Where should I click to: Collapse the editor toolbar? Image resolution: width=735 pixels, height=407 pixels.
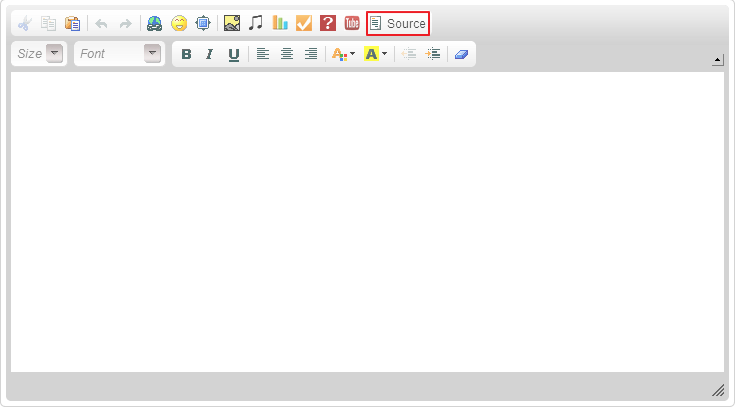718,60
